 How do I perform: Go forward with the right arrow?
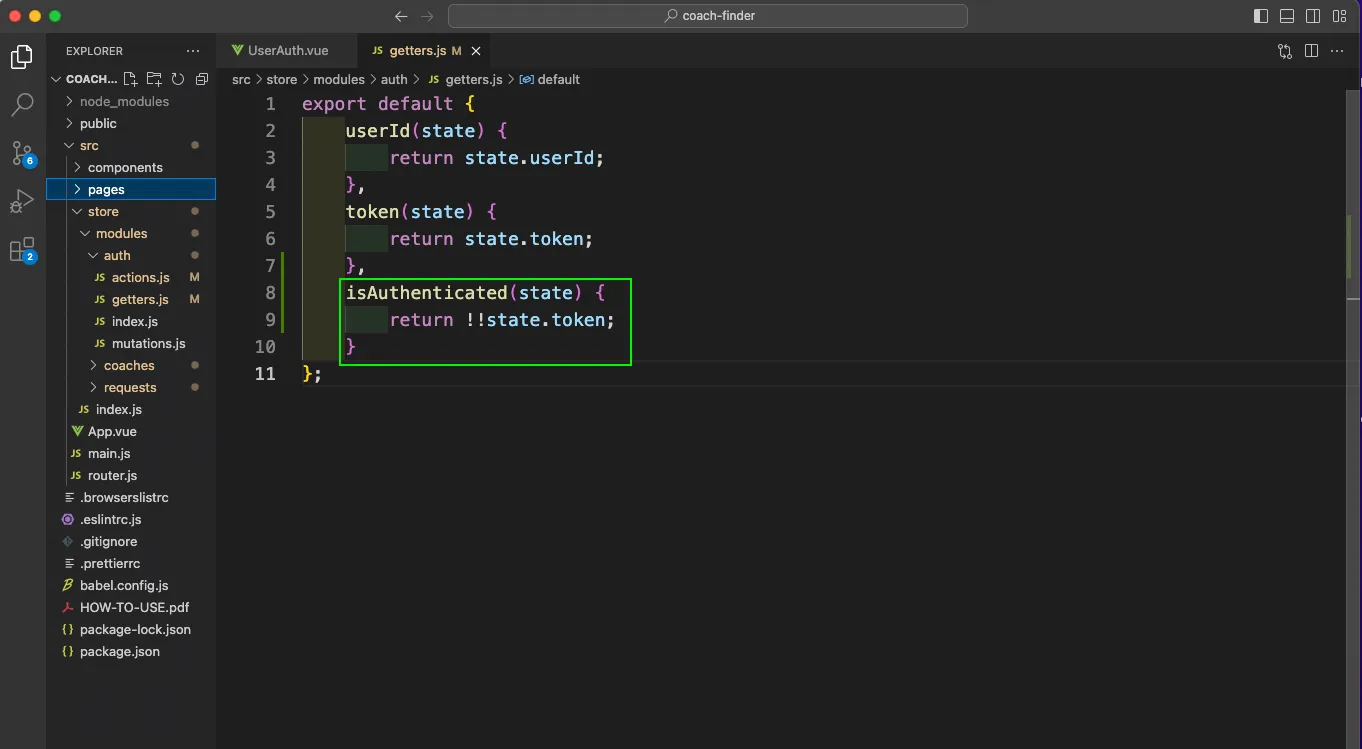tap(428, 16)
